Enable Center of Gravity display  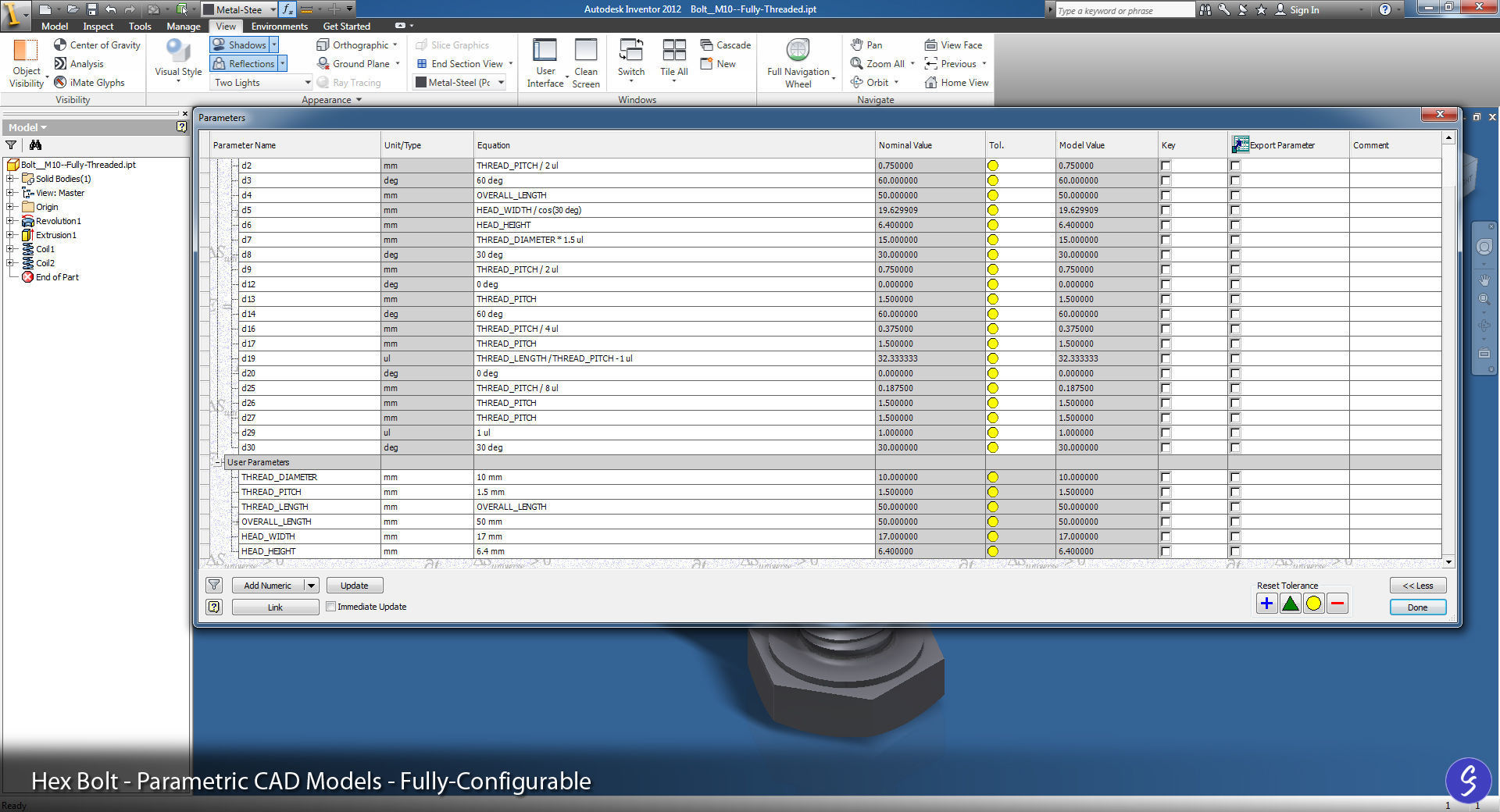[x=97, y=45]
